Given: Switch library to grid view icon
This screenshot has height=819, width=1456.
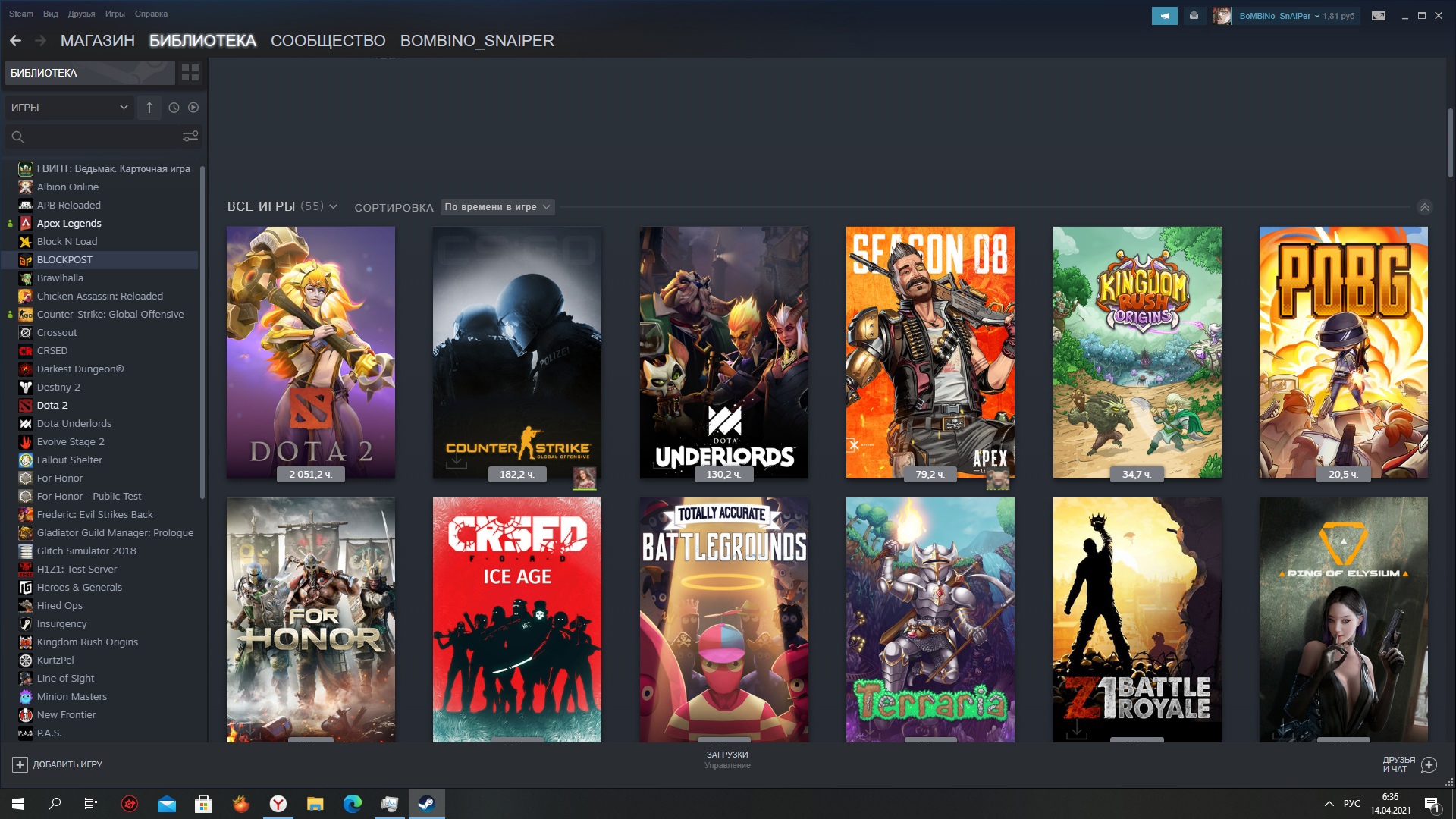Looking at the screenshot, I should pos(190,73).
